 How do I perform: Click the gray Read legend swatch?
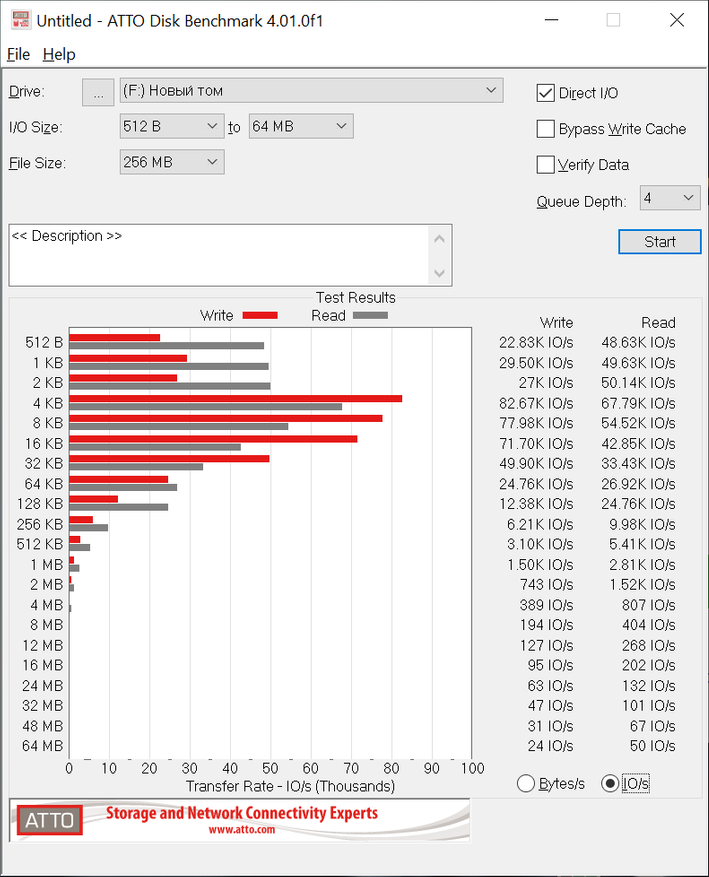(370, 315)
